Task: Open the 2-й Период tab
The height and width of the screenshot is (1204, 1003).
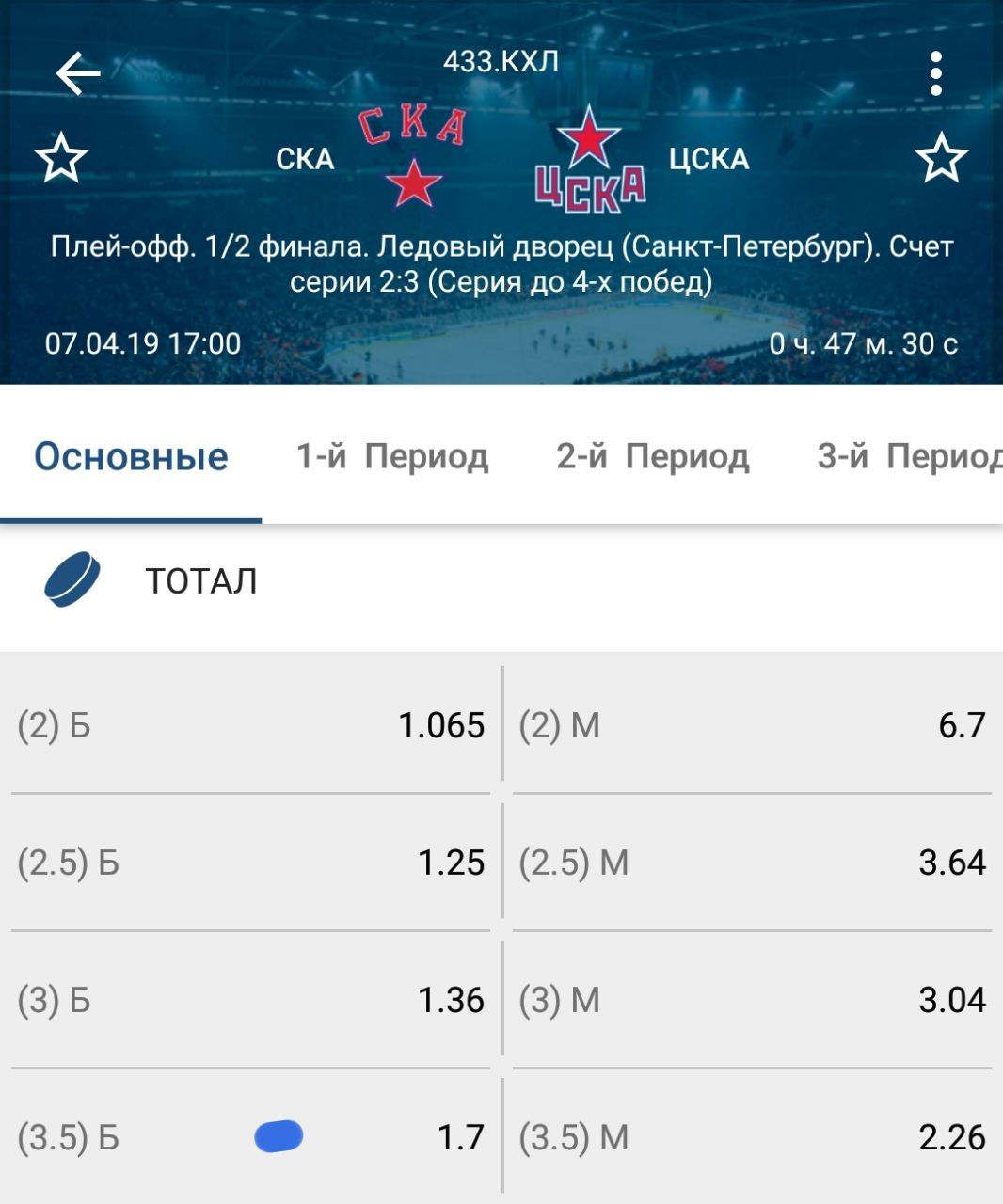Action: pyautogui.click(x=653, y=457)
